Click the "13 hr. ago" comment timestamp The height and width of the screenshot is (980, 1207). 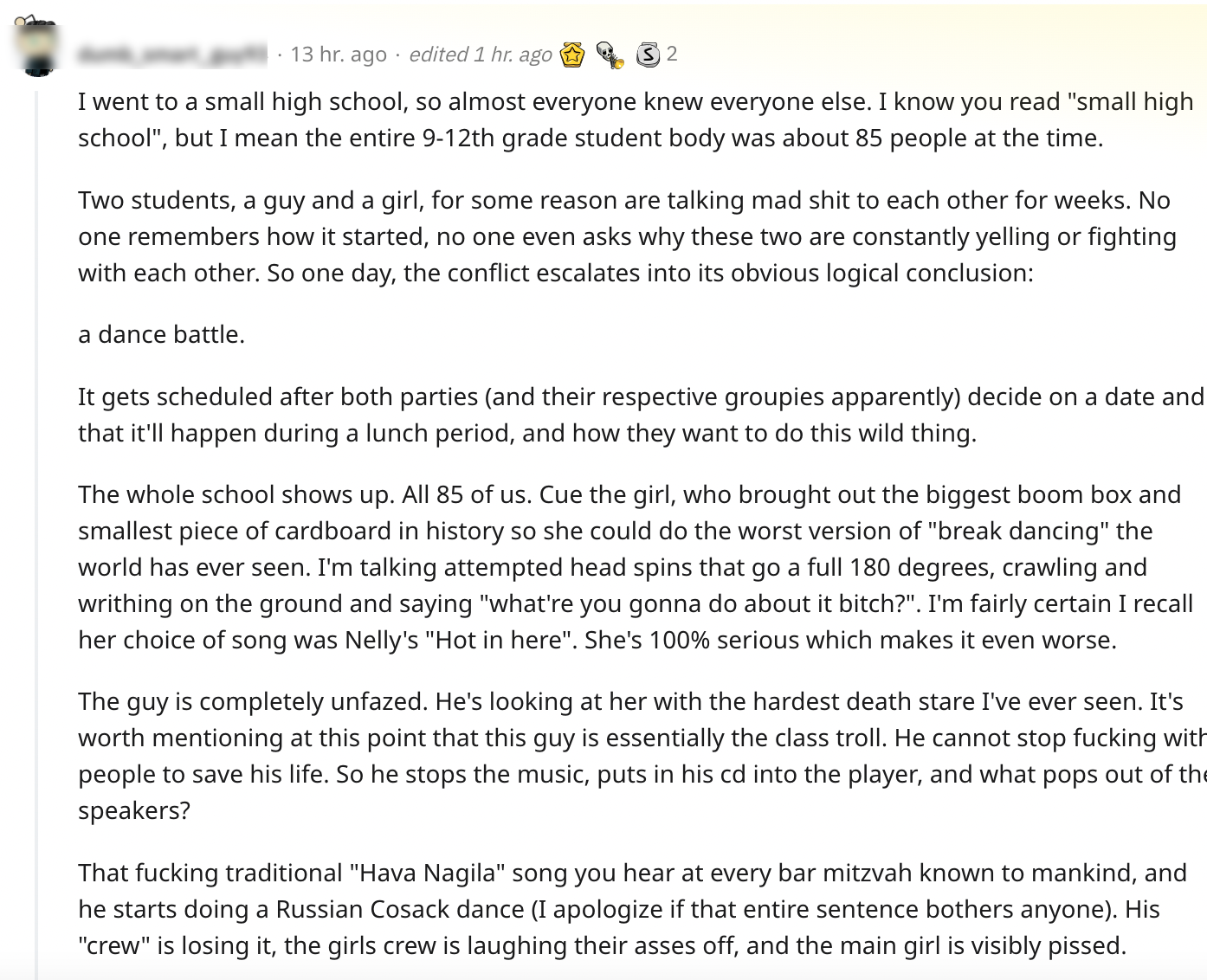pyautogui.click(x=338, y=55)
